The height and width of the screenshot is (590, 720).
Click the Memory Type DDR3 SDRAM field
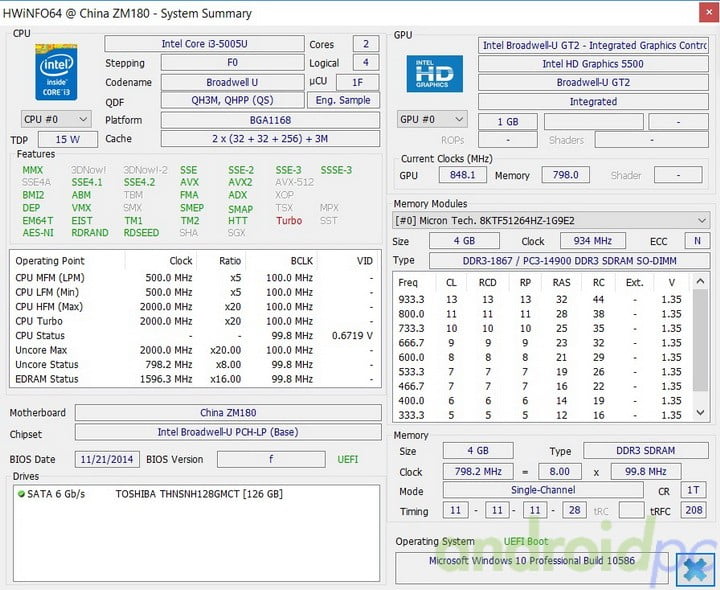tap(646, 450)
